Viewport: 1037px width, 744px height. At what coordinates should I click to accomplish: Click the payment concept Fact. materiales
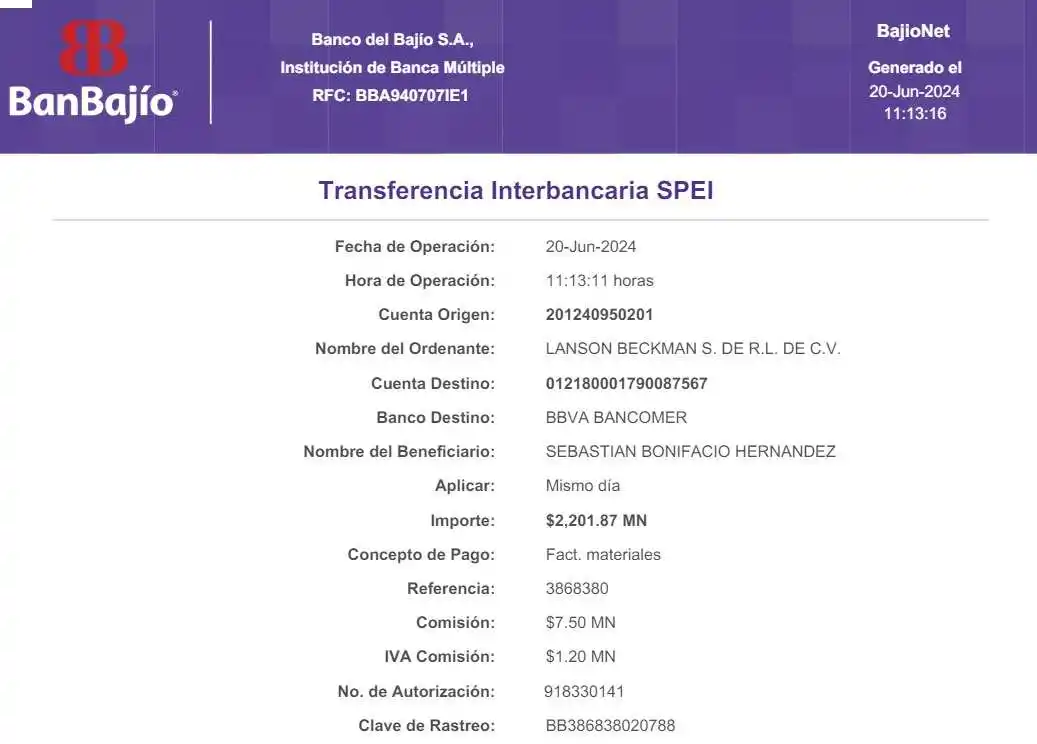(603, 555)
